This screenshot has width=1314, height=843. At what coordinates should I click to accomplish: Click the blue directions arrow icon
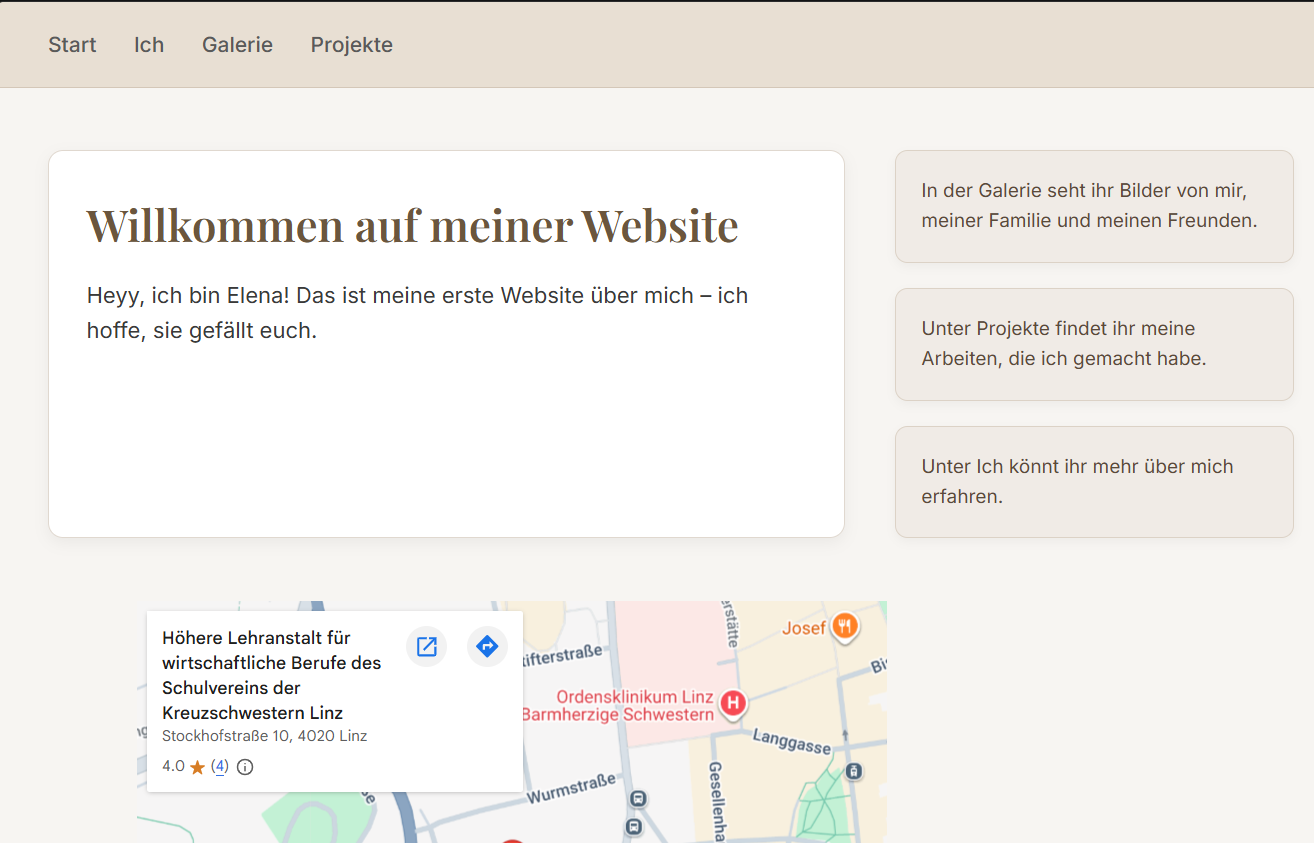click(x=487, y=647)
